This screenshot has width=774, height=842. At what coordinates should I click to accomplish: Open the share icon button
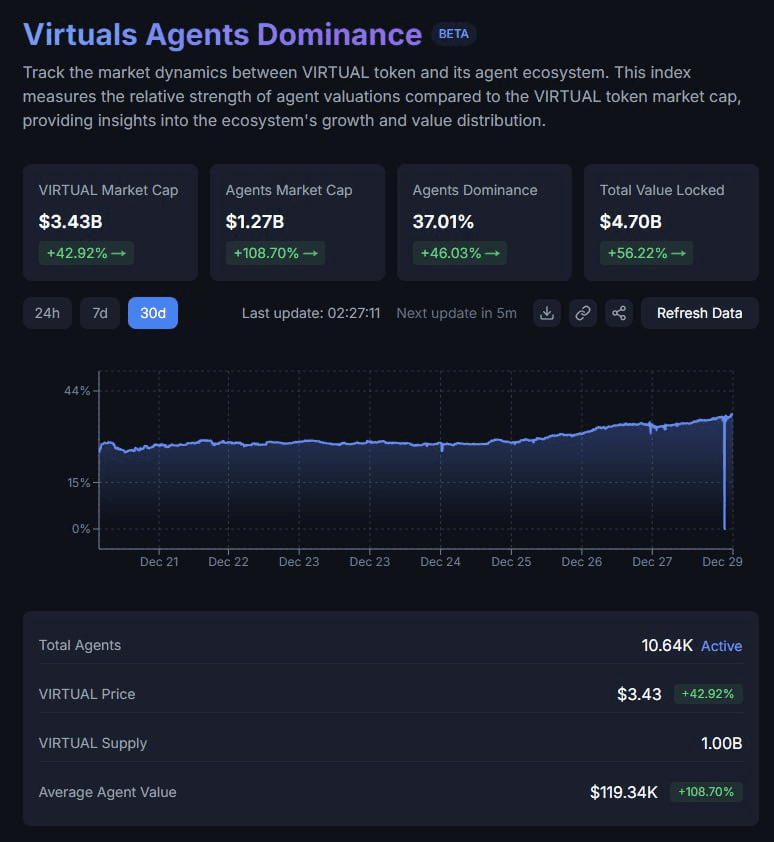619,313
